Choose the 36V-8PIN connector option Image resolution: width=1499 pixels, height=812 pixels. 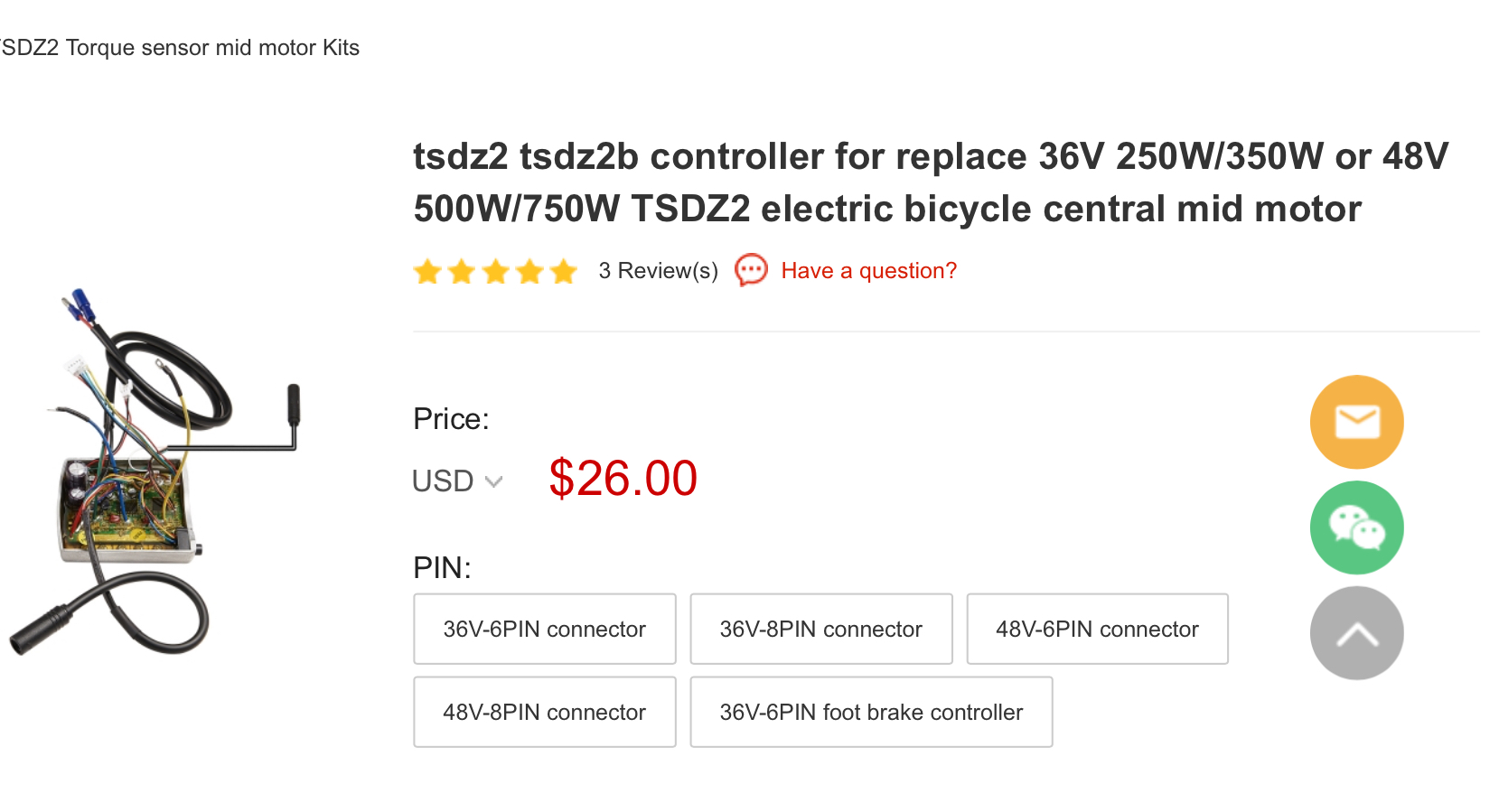point(820,629)
